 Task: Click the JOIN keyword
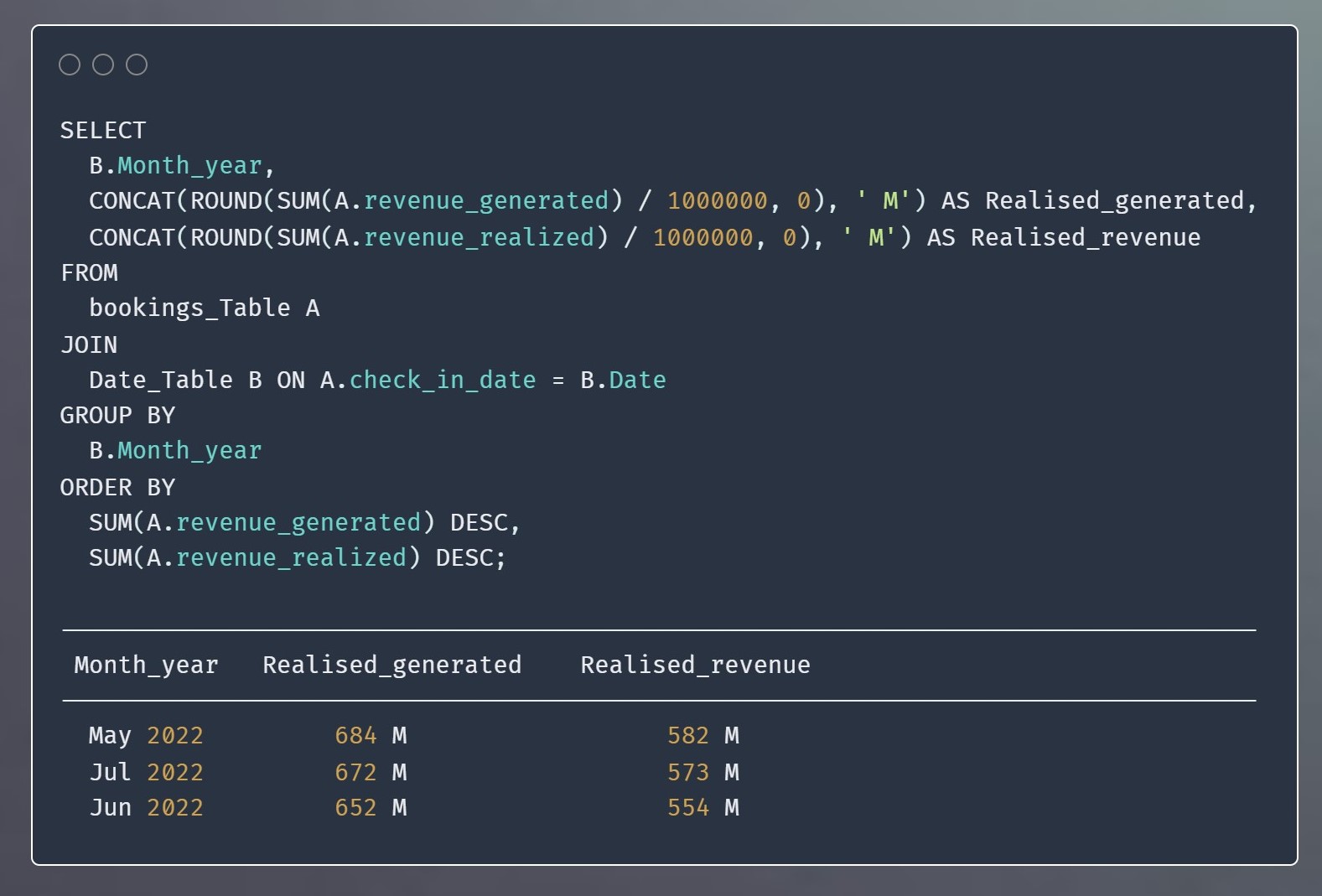[x=89, y=344]
